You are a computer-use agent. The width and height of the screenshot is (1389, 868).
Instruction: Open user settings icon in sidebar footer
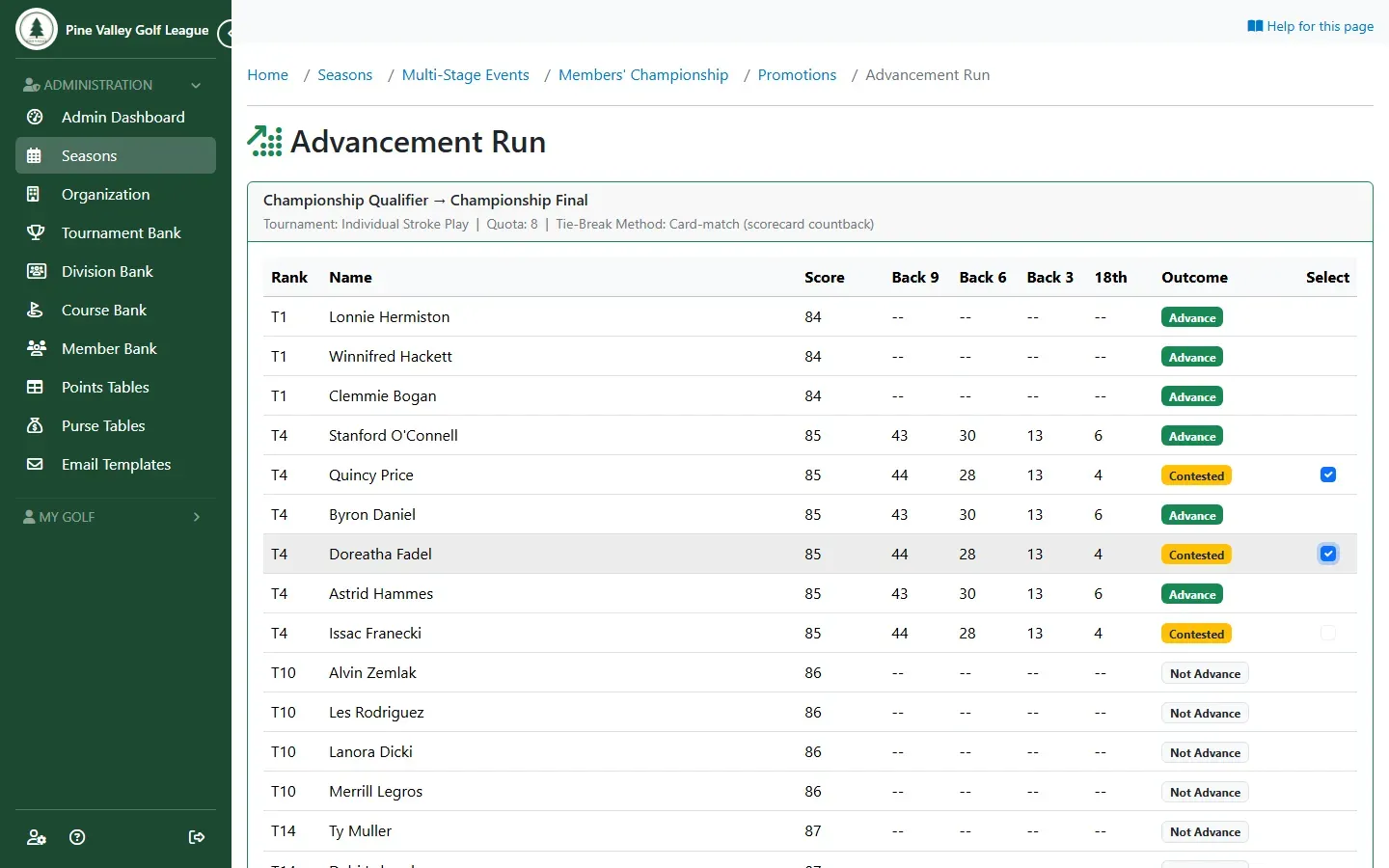point(37,837)
